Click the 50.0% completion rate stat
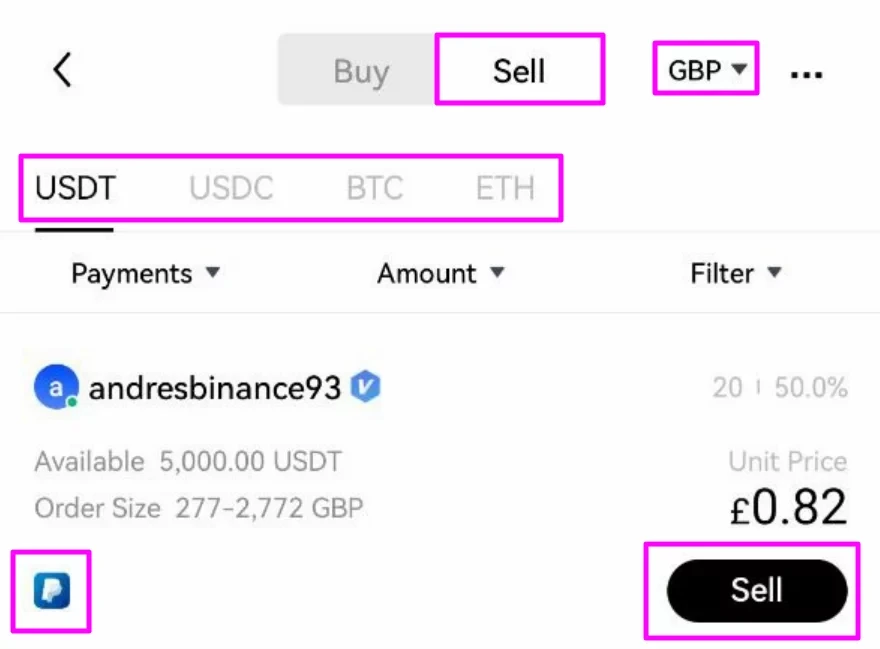880x649 pixels. [x=813, y=388]
